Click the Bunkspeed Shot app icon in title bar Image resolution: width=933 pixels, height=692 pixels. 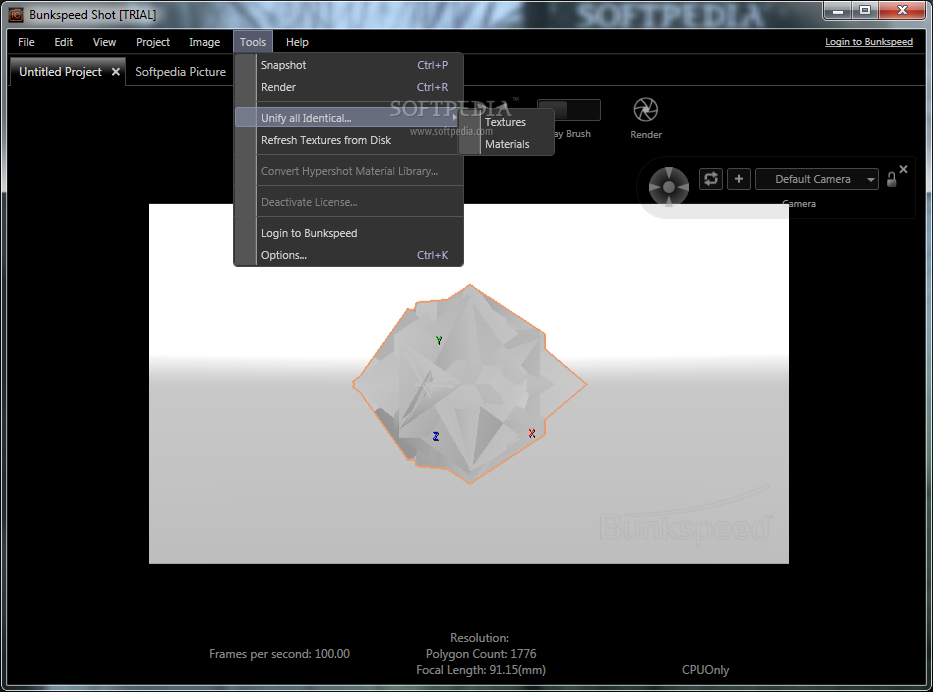tap(16, 14)
